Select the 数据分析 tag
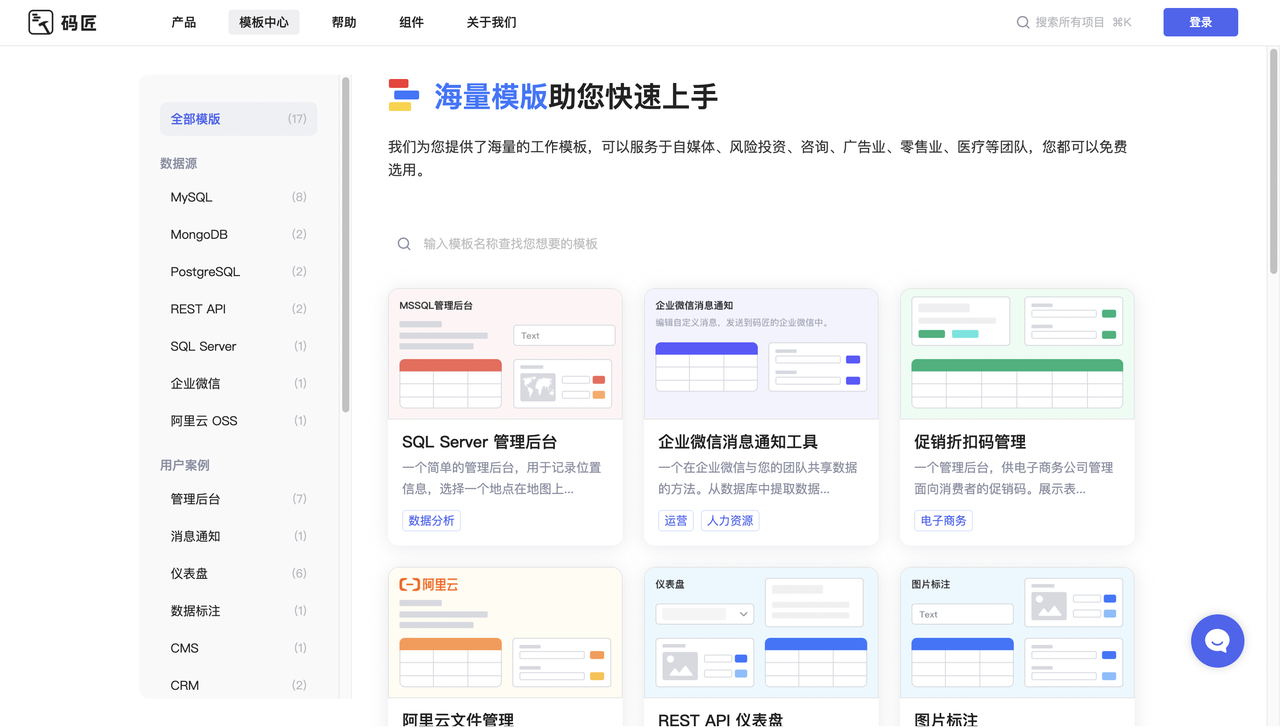1280x728 pixels. pos(431,520)
